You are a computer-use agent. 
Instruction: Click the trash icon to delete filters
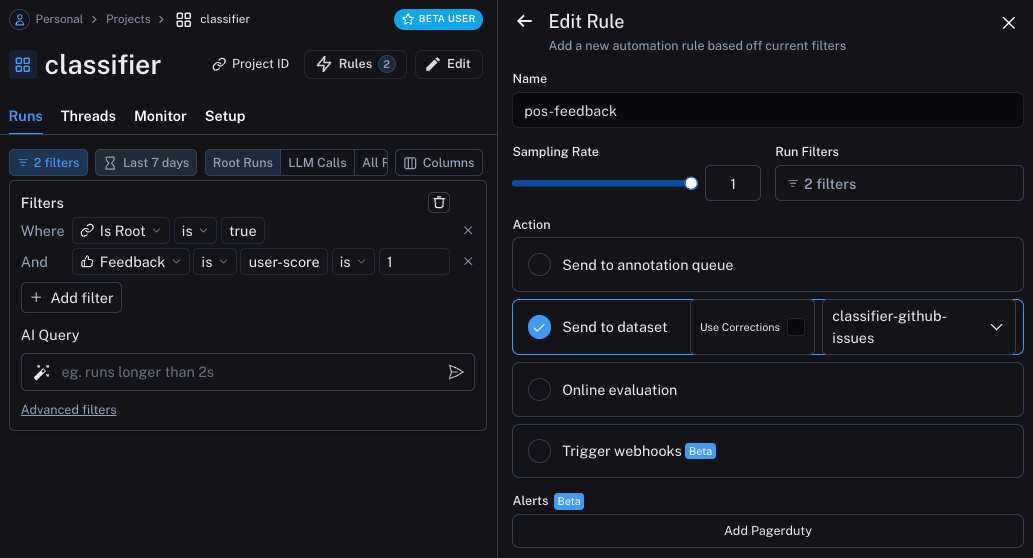[x=439, y=202]
